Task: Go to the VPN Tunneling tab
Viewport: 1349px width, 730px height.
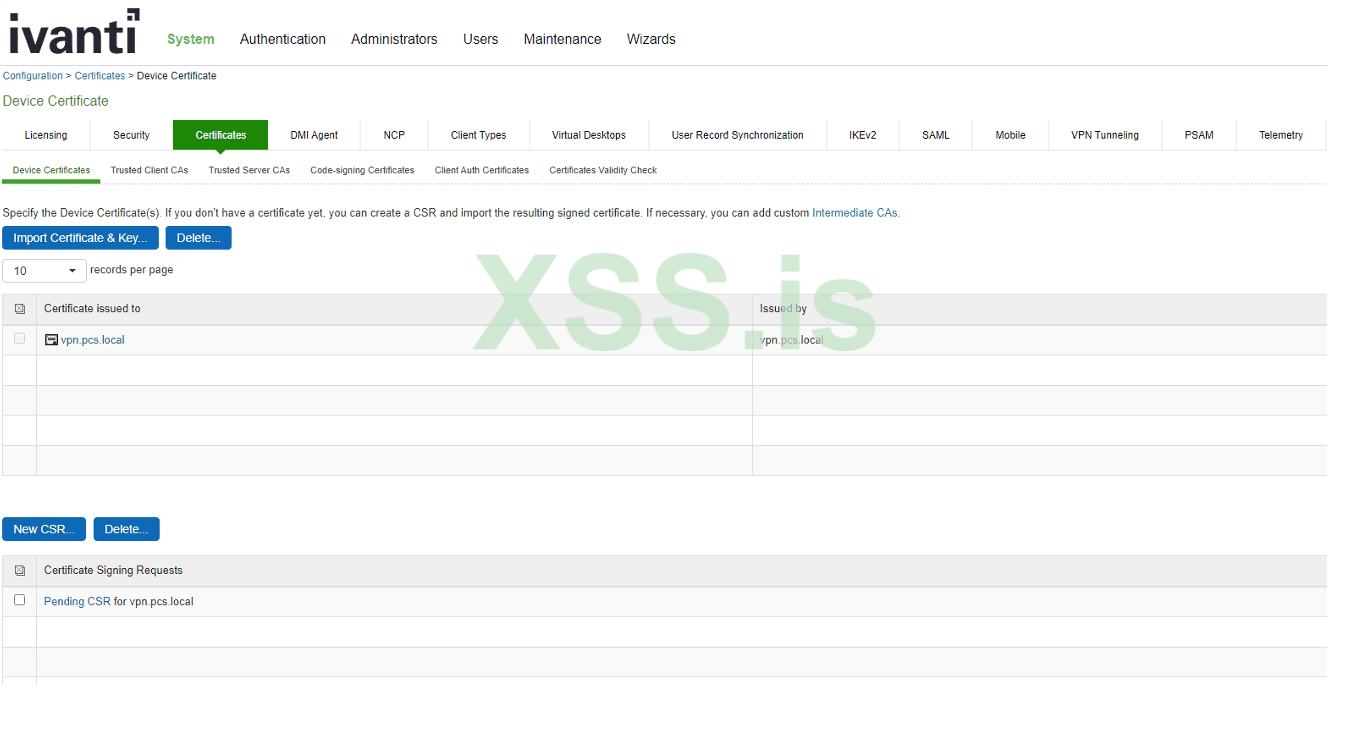Action: 1105,135
